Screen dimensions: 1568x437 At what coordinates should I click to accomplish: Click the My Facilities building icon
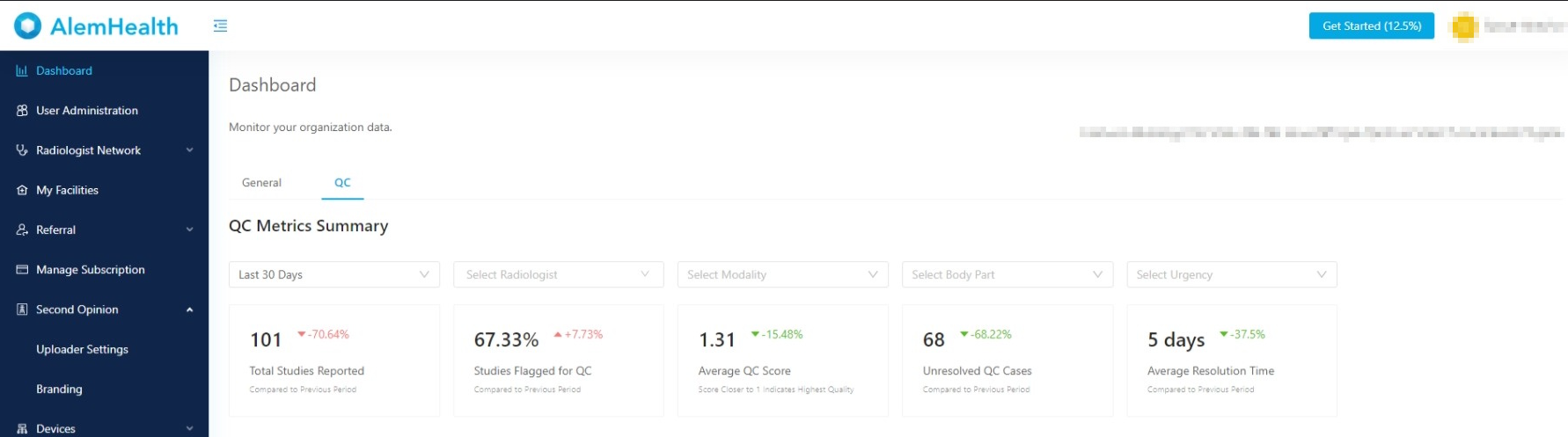pyautogui.click(x=22, y=190)
